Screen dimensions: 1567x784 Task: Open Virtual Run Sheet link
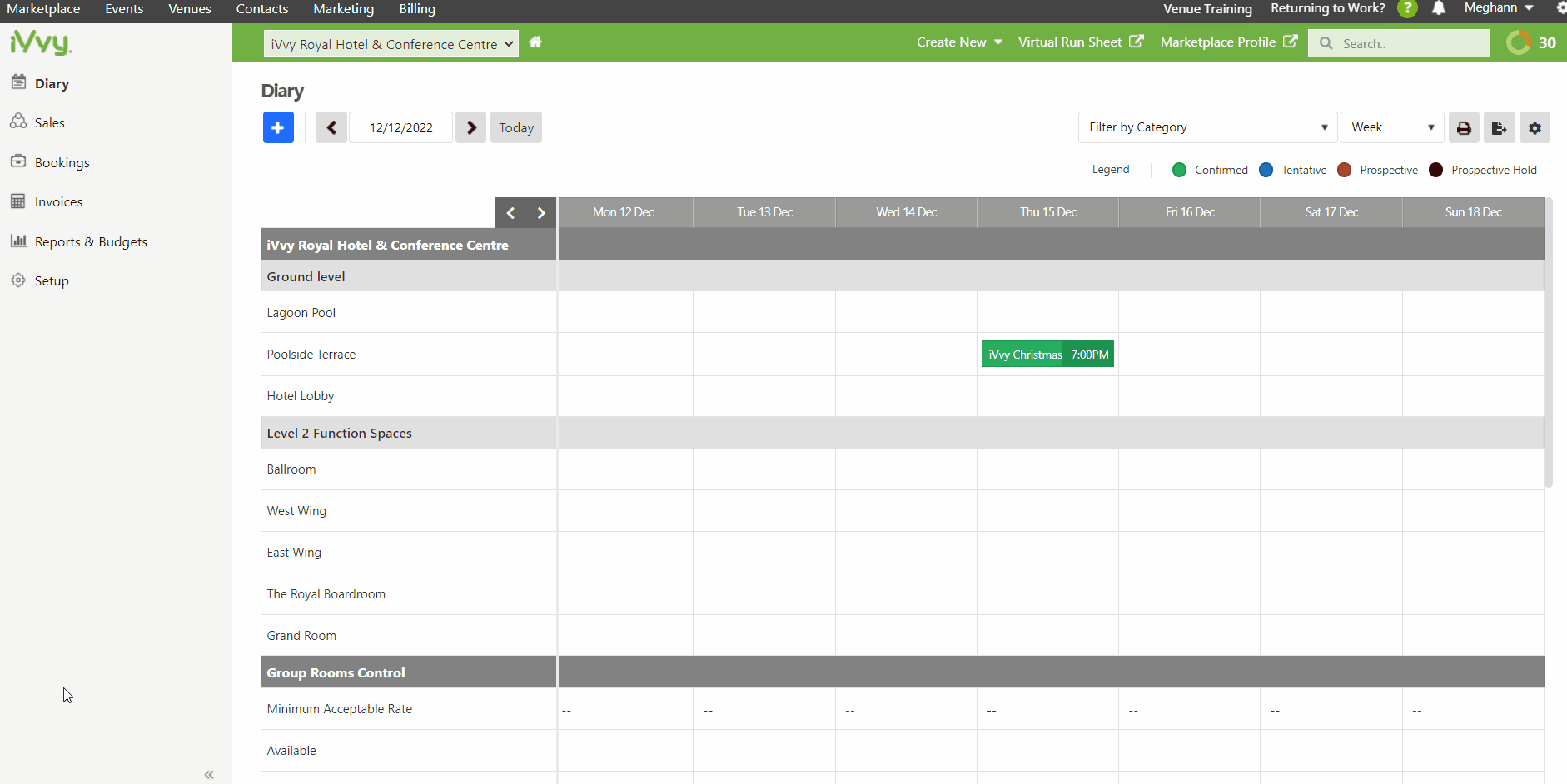click(1081, 42)
